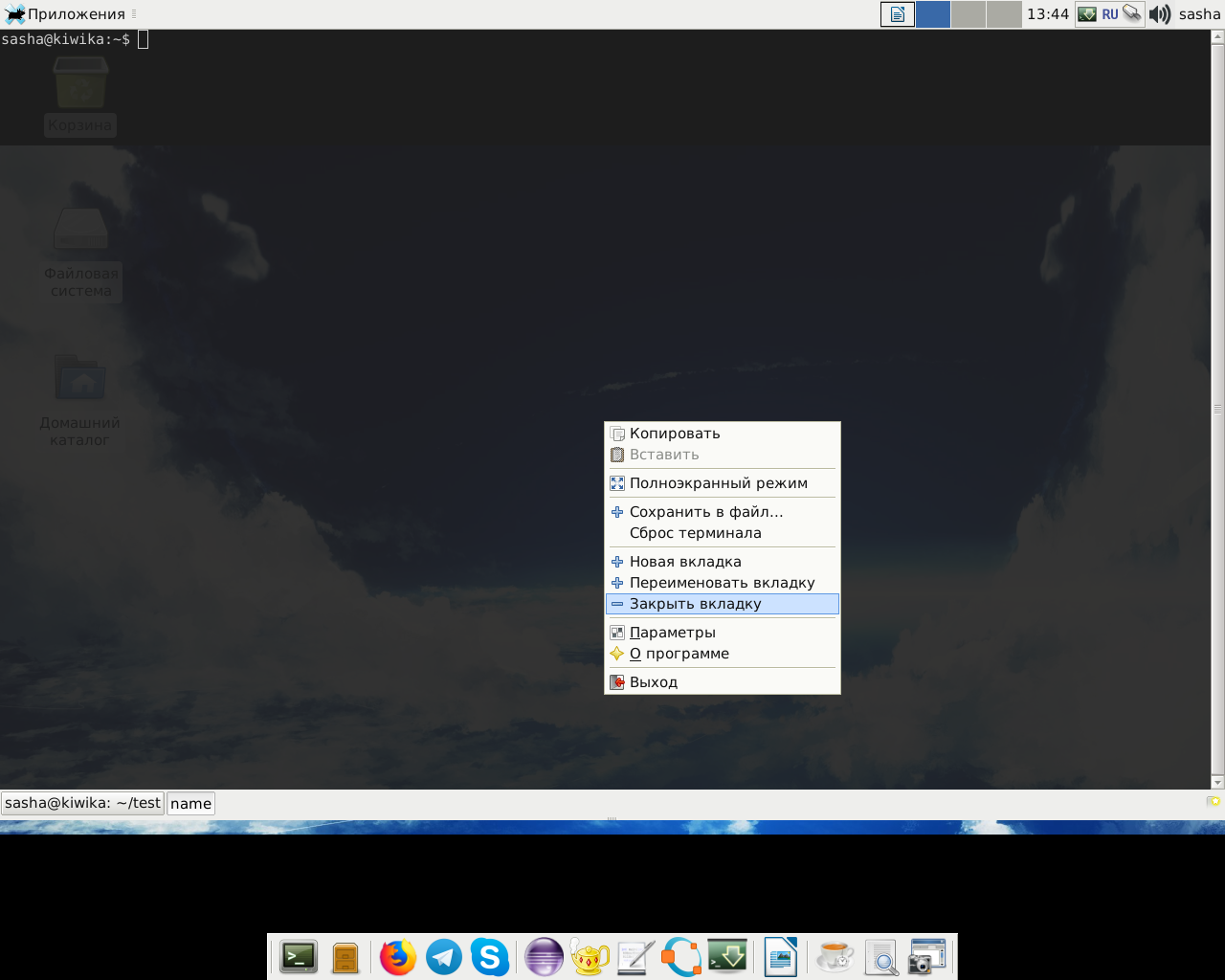Viewport: 1225px width, 980px height.
Task: Switch to the 'name' terminal tab
Action: point(190,803)
